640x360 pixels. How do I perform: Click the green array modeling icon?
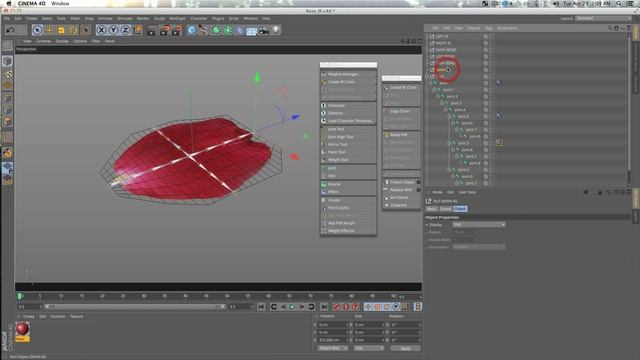point(228,30)
